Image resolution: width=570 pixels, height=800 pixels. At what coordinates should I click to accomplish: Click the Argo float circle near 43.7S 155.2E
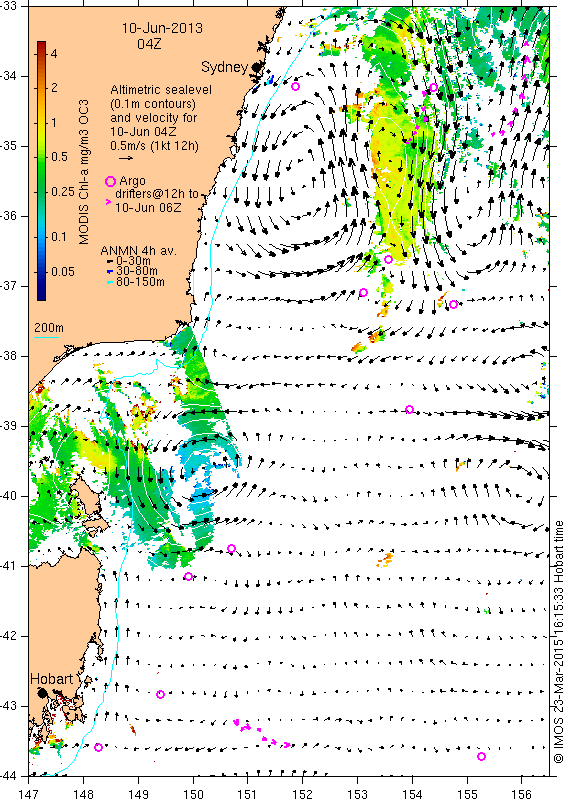coord(481,756)
